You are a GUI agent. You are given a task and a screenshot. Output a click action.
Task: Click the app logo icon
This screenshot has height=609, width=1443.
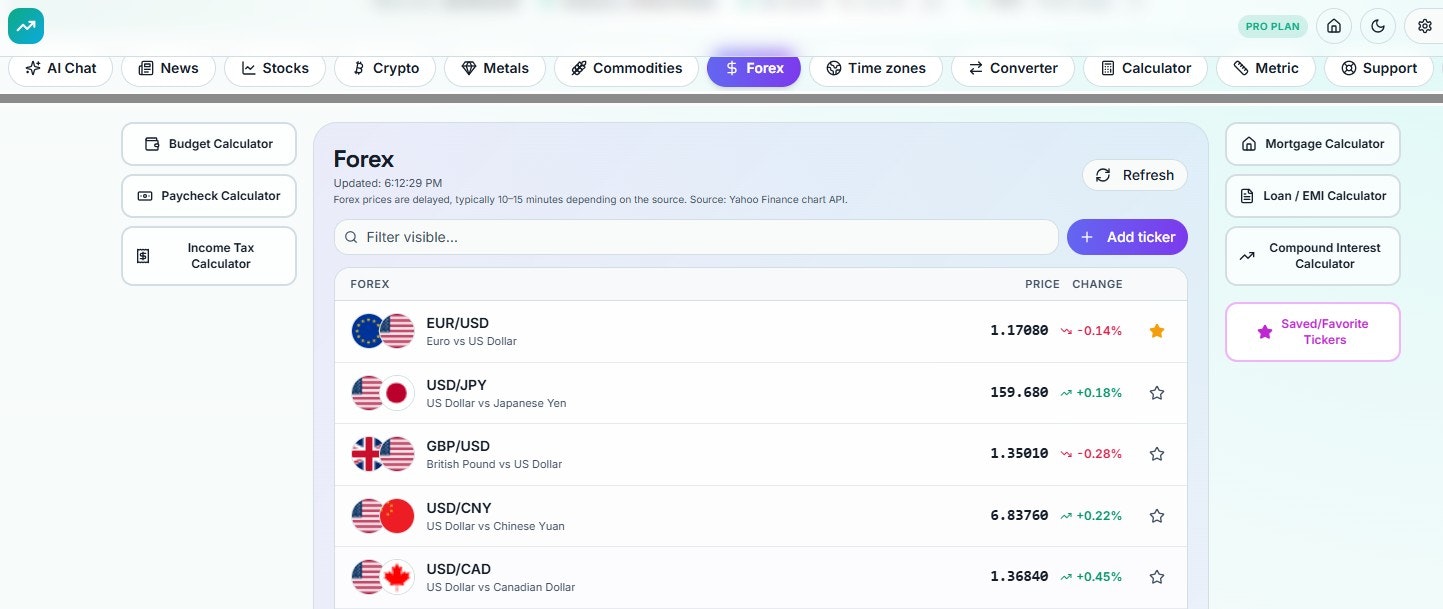[25, 25]
